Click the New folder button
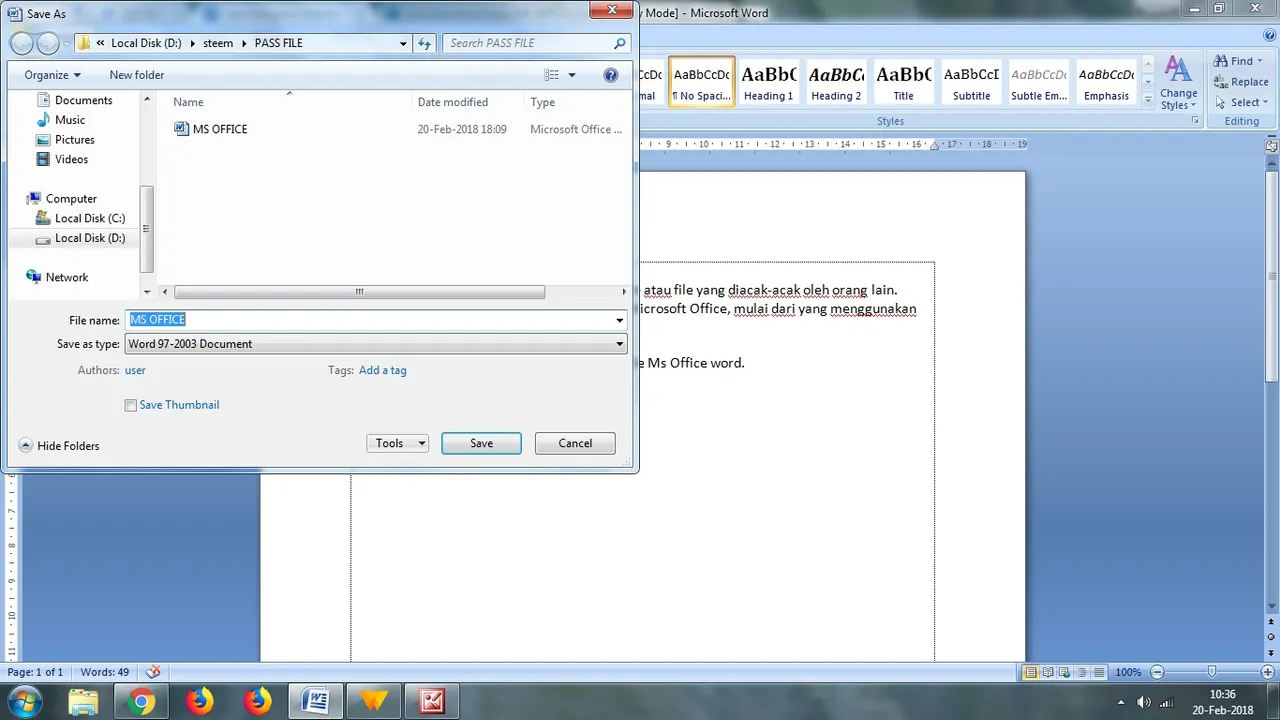 (x=137, y=75)
